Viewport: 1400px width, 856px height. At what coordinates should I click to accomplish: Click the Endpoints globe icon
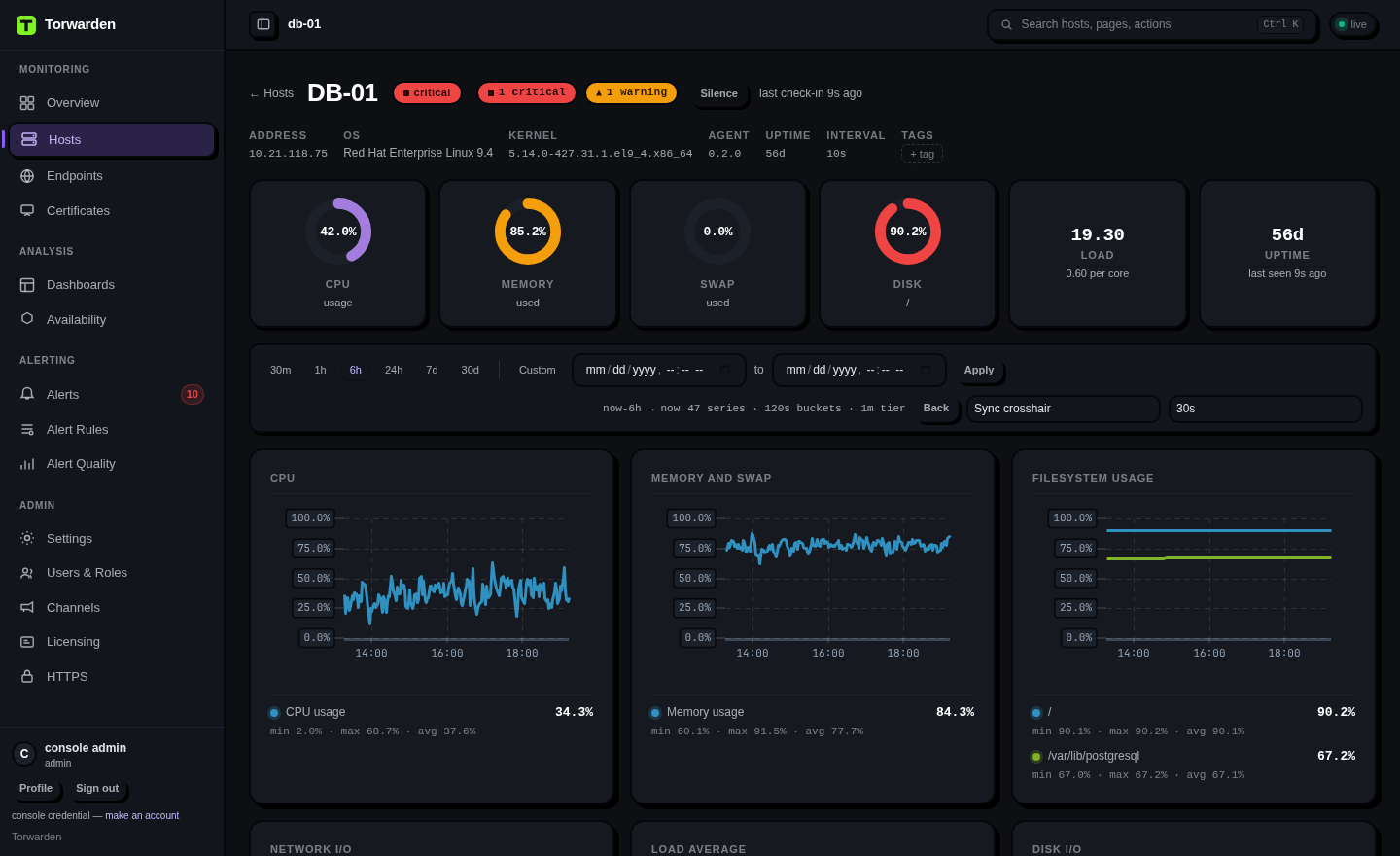pos(27,176)
